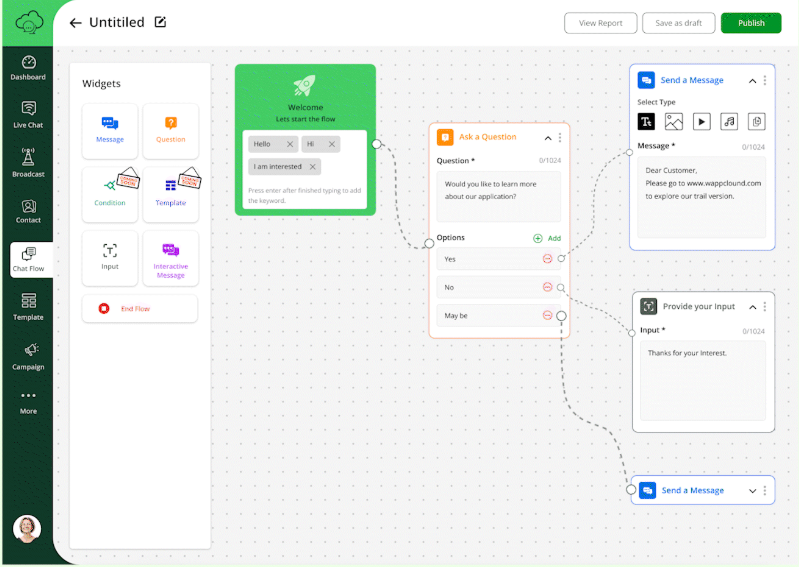
Task: Click the keyword input area in Welcome
Action: [x=305, y=195]
